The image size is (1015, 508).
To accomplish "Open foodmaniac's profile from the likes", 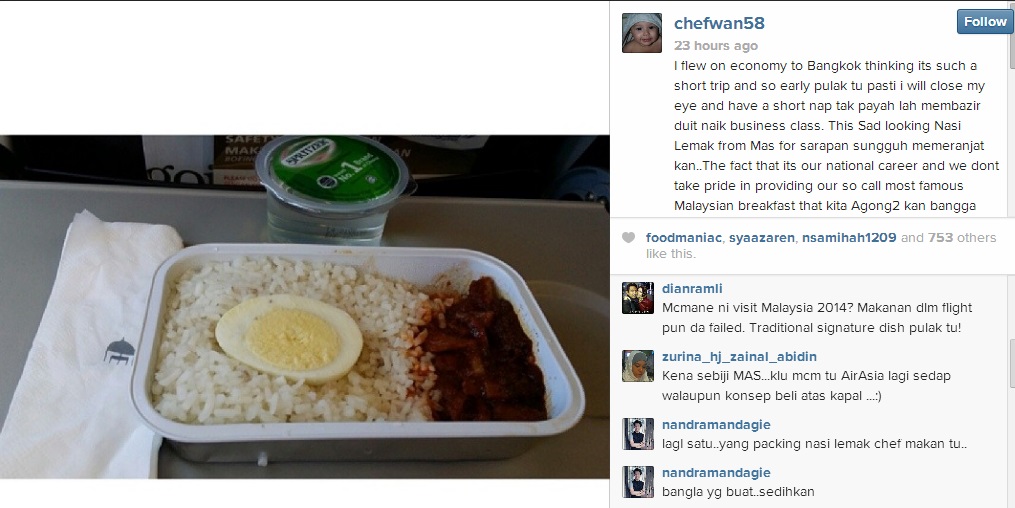I will (683, 237).
